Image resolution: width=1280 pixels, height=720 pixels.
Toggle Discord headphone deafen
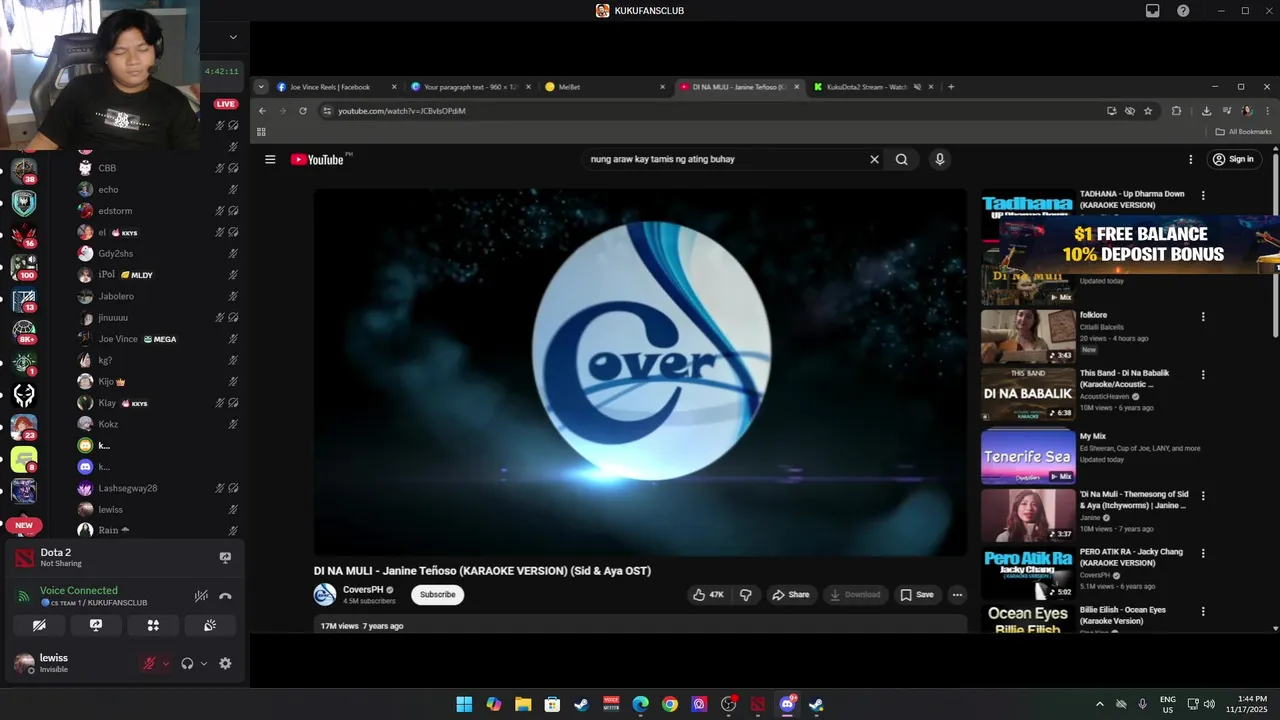pos(187,663)
